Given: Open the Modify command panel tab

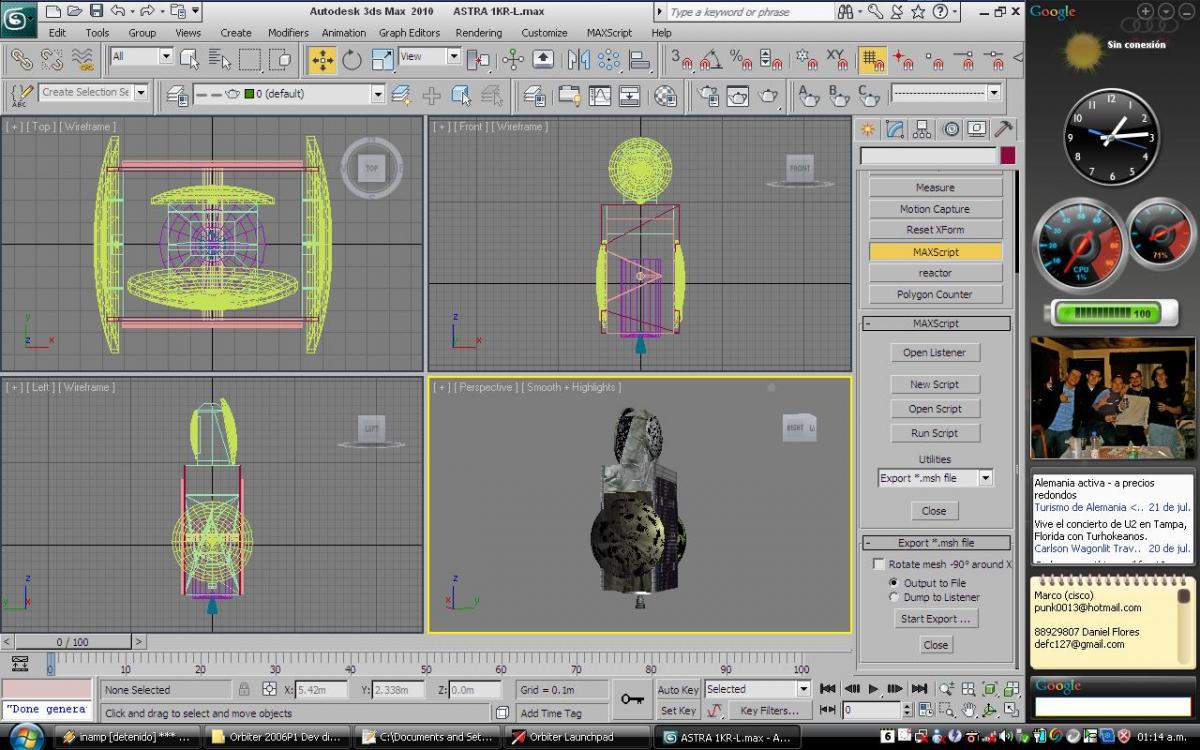Looking at the screenshot, I should click(895, 129).
